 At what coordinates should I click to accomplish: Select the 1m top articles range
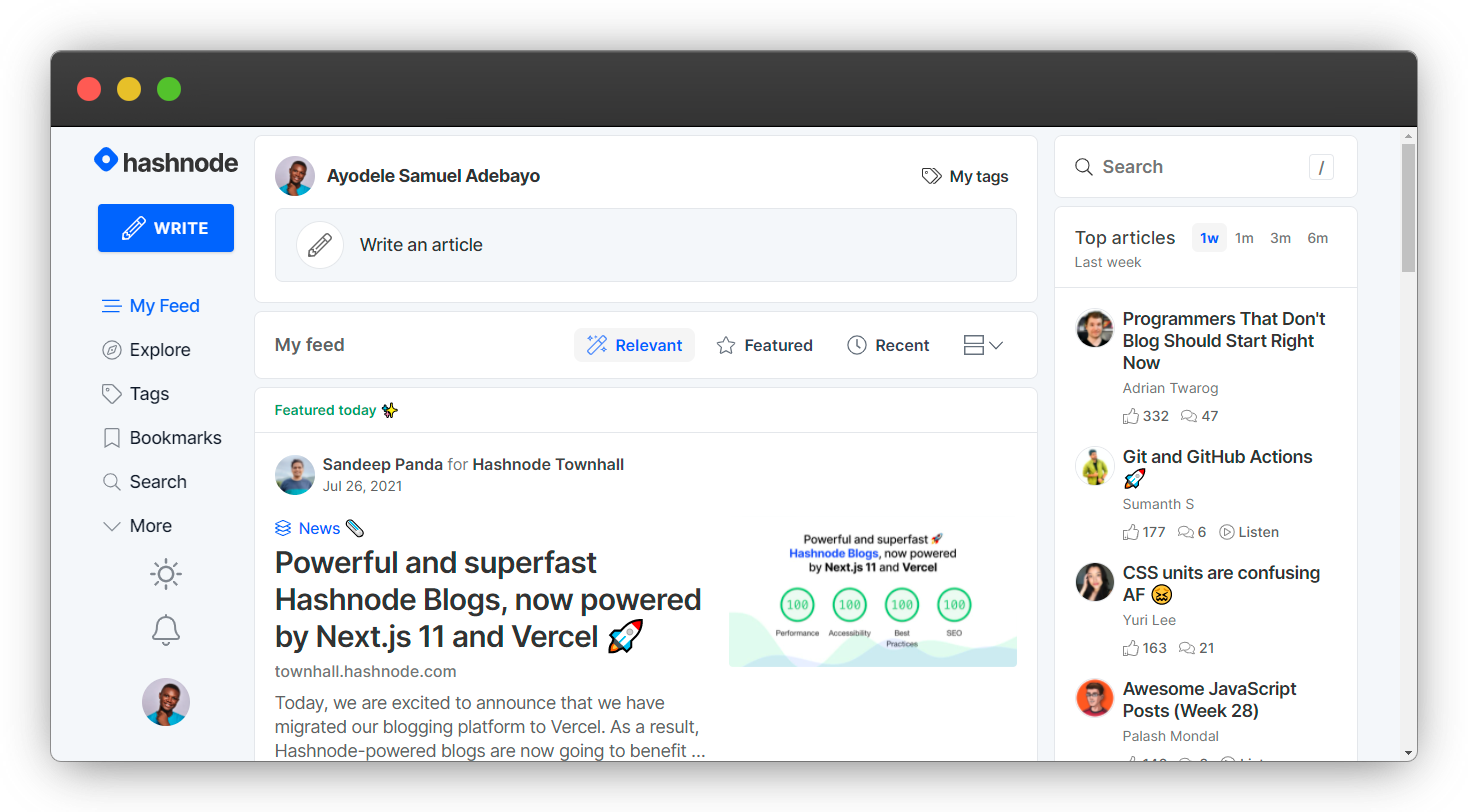pyautogui.click(x=1244, y=238)
